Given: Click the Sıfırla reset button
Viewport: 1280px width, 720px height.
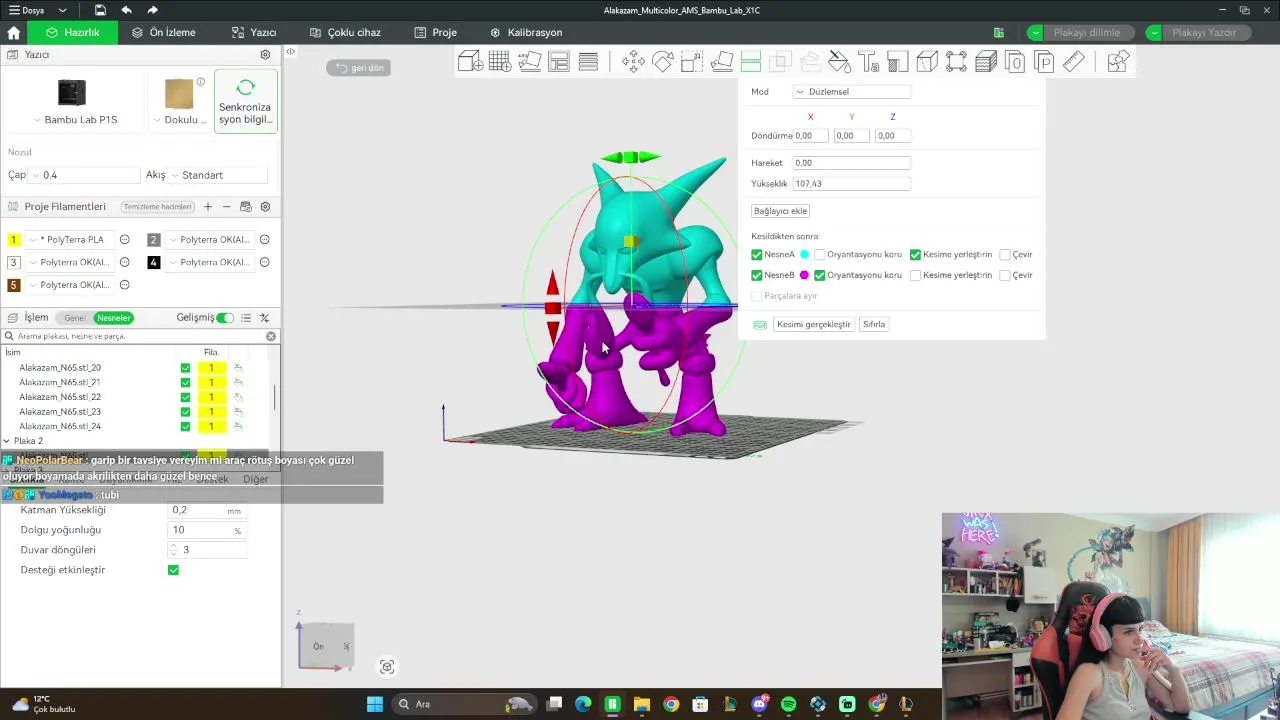Looking at the screenshot, I should tap(874, 325).
